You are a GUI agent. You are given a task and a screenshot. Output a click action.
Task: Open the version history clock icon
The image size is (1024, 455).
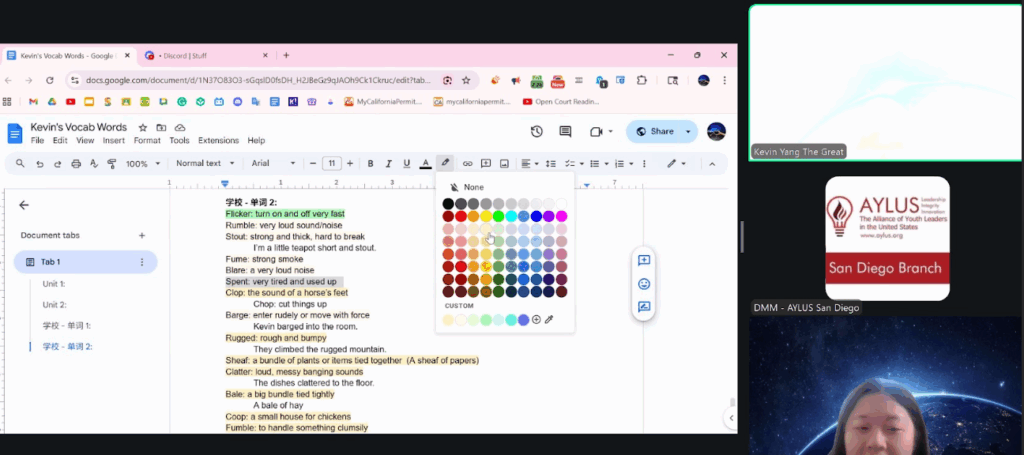click(x=537, y=131)
